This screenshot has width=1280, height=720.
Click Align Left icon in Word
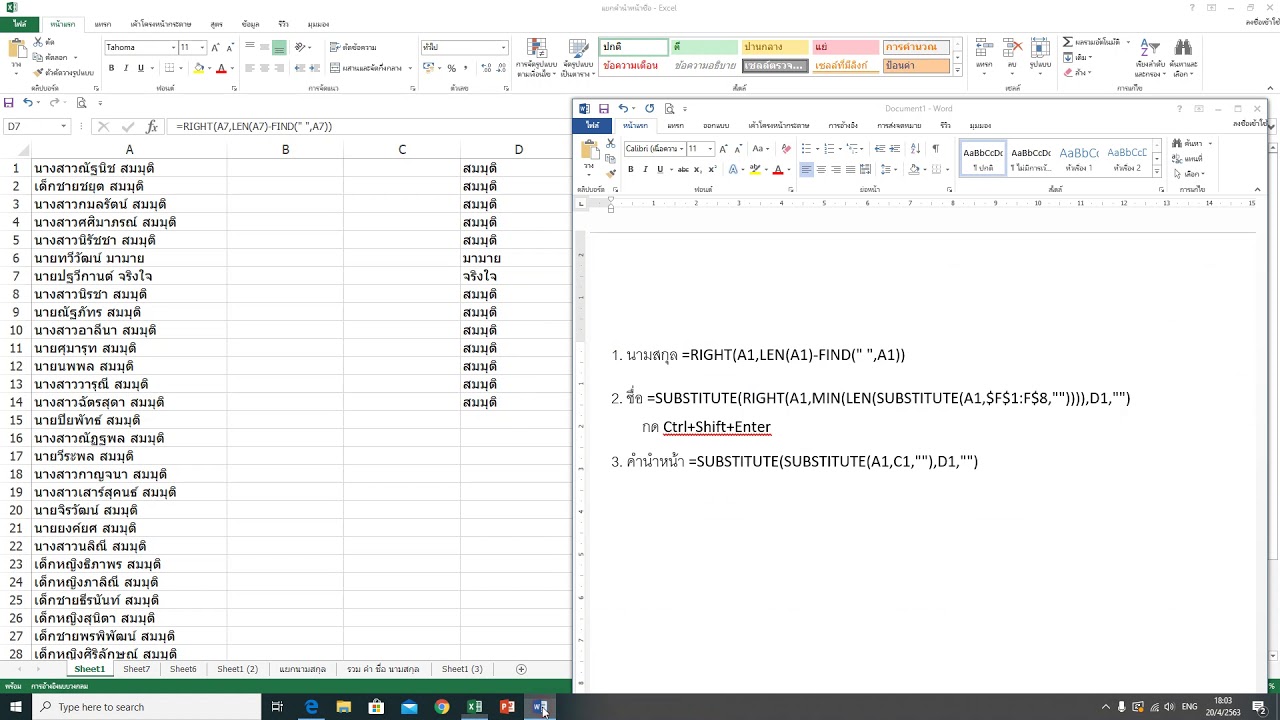point(806,170)
